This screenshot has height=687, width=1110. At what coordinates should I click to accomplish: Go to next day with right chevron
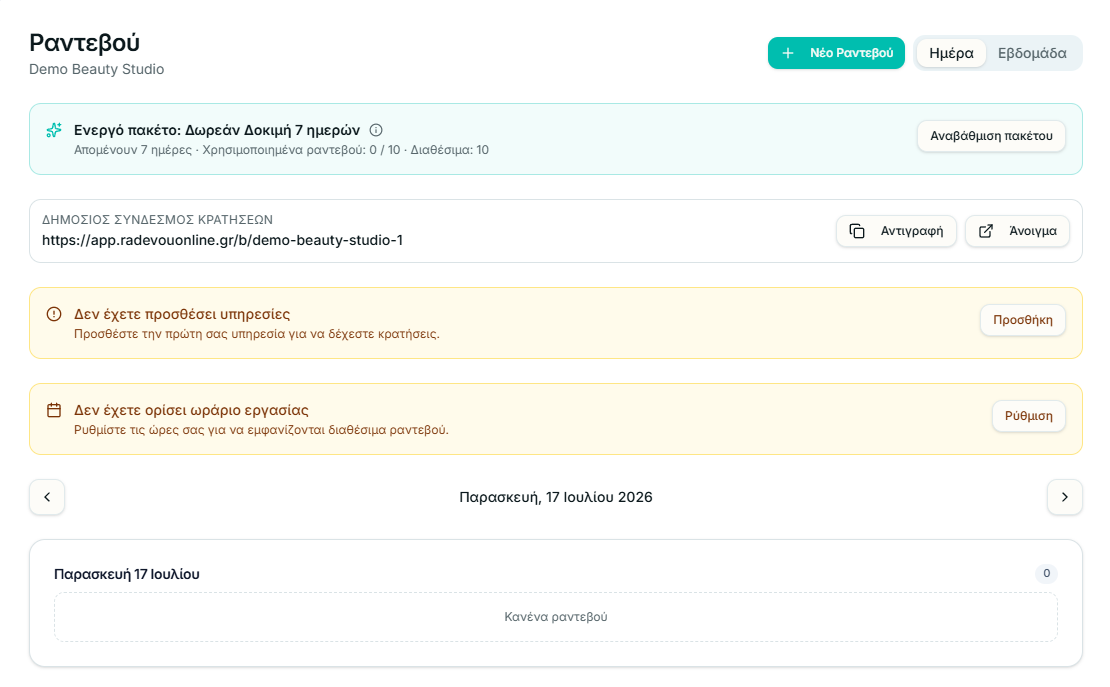click(x=1065, y=497)
